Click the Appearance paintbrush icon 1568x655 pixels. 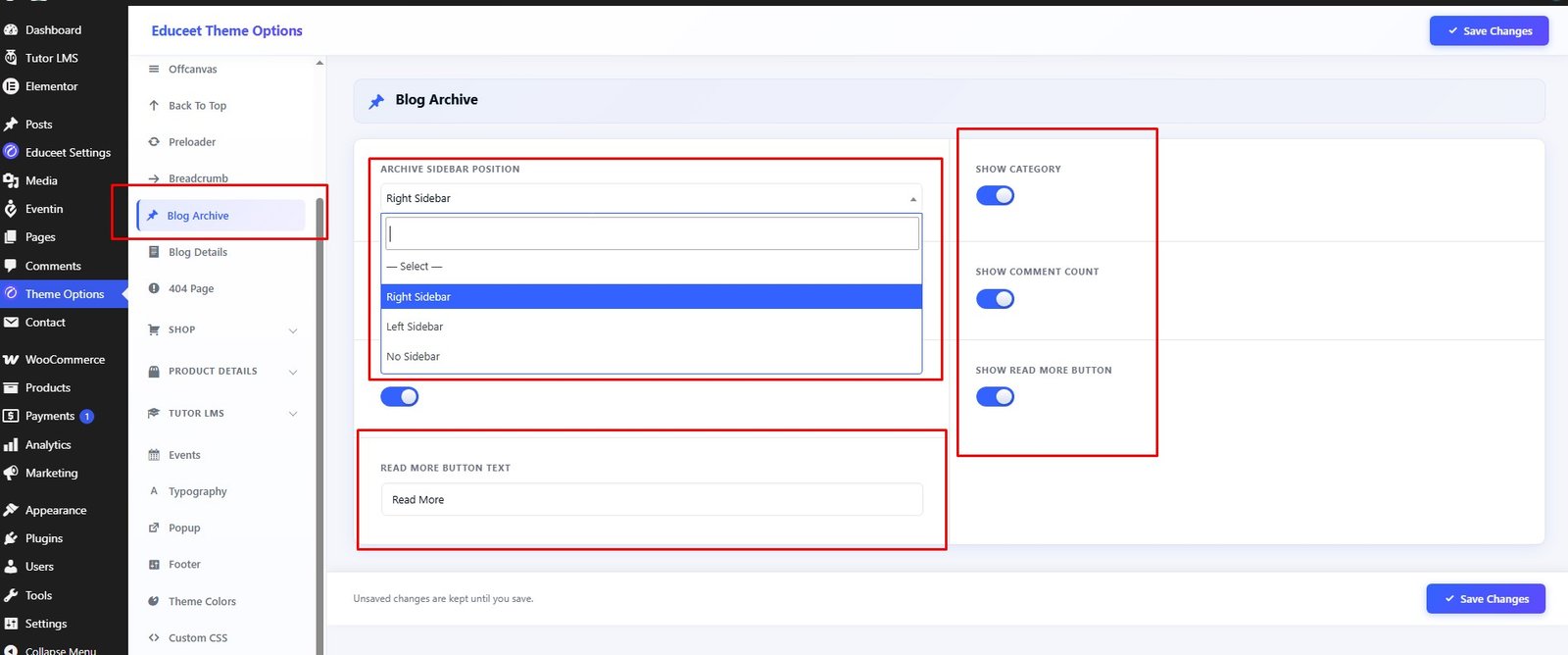coord(11,510)
